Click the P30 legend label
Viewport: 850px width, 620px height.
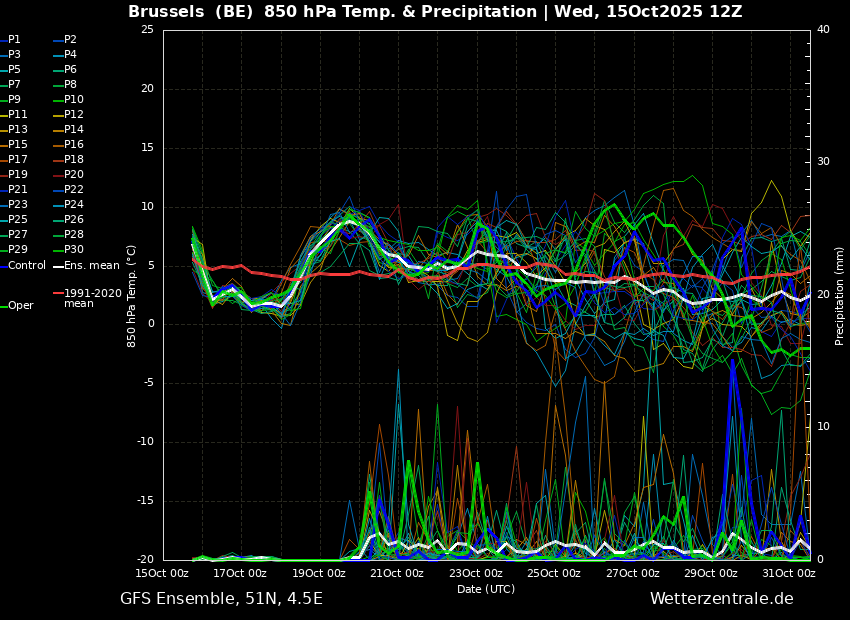pyautogui.click(x=74, y=249)
